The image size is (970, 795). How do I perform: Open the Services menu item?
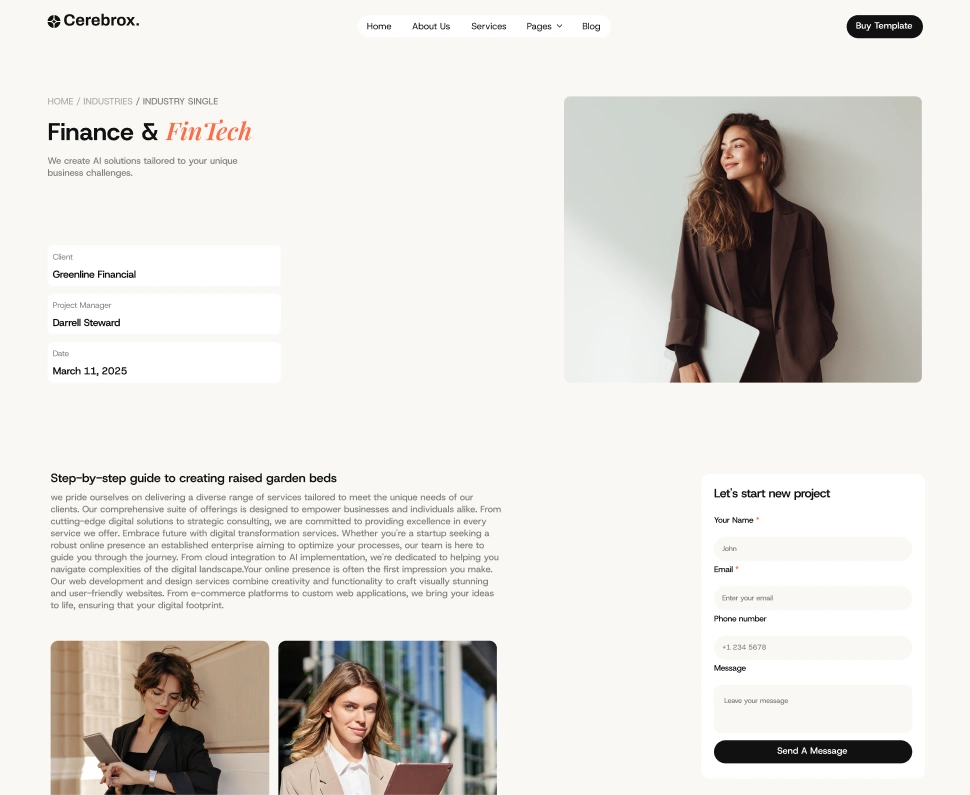click(489, 26)
